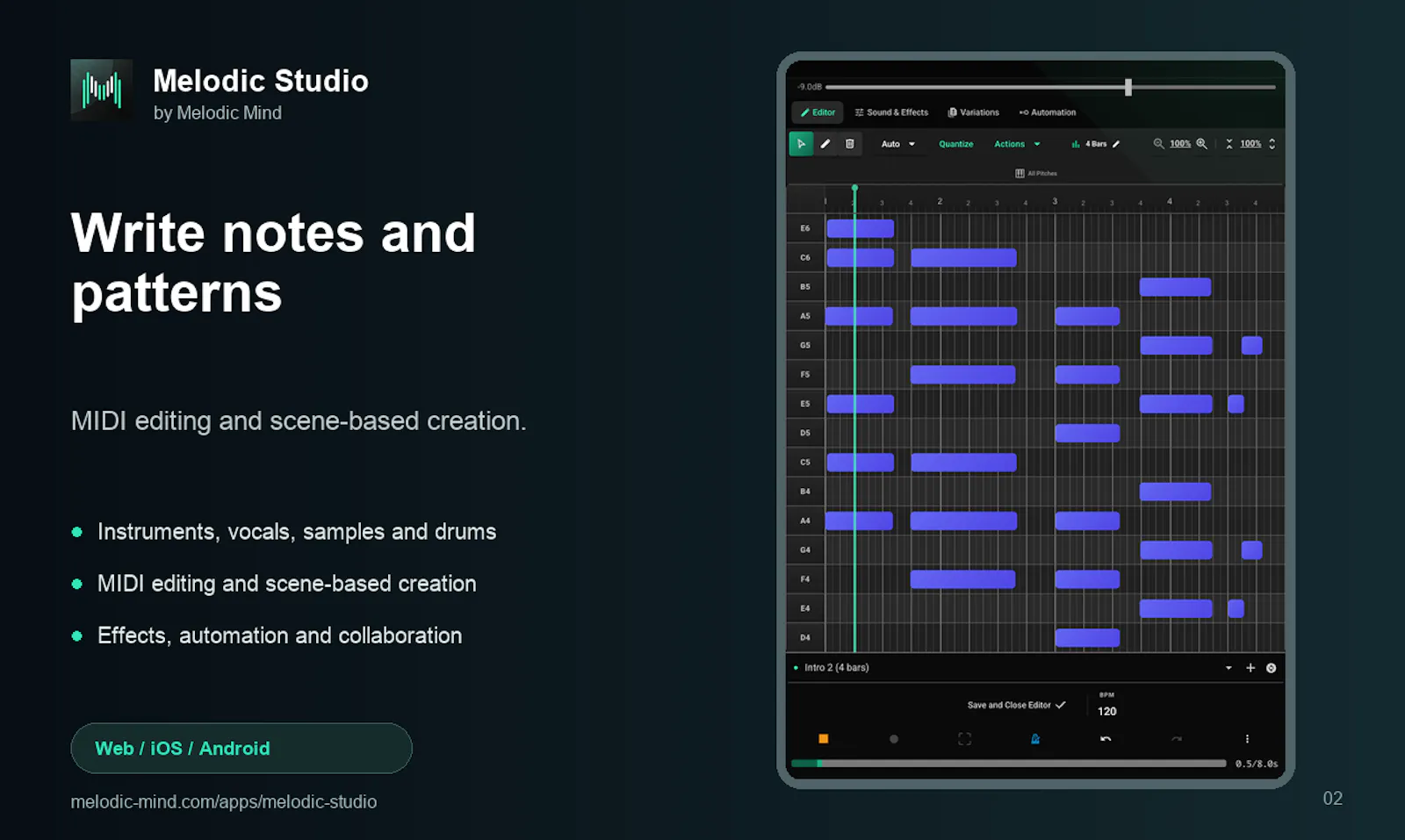Click the playback progress bar
This screenshot has height=840, width=1405.
(x=1008, y=764)
